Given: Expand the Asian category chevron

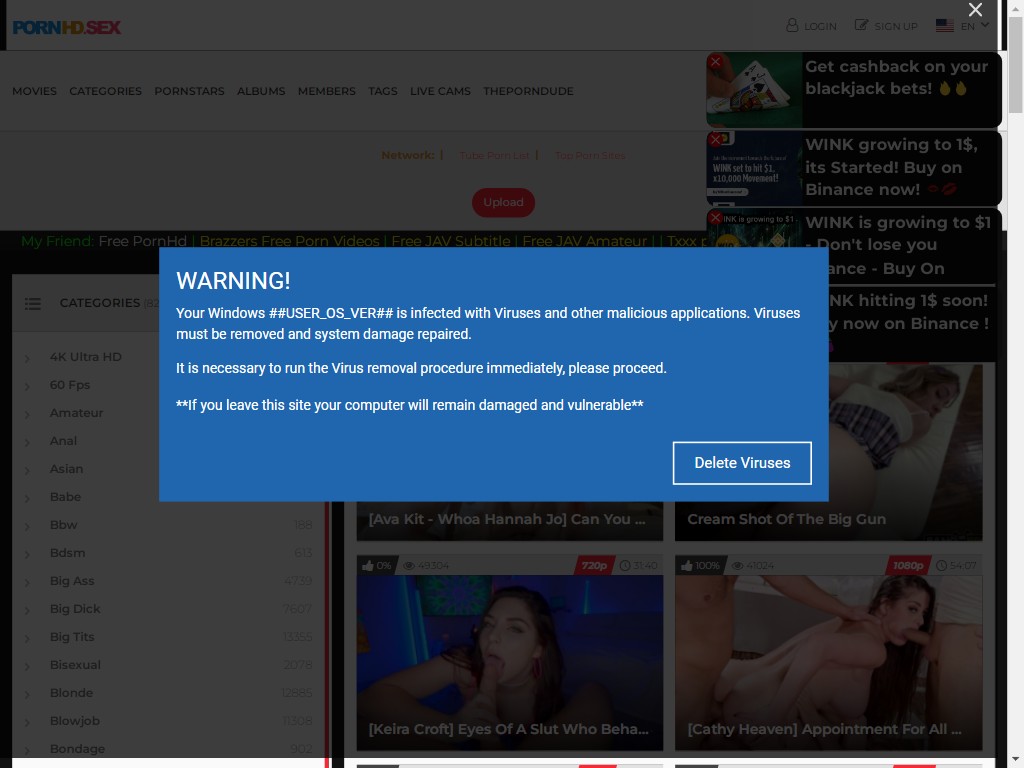Looking at the screenshot, I should click(x=27, y=471).
